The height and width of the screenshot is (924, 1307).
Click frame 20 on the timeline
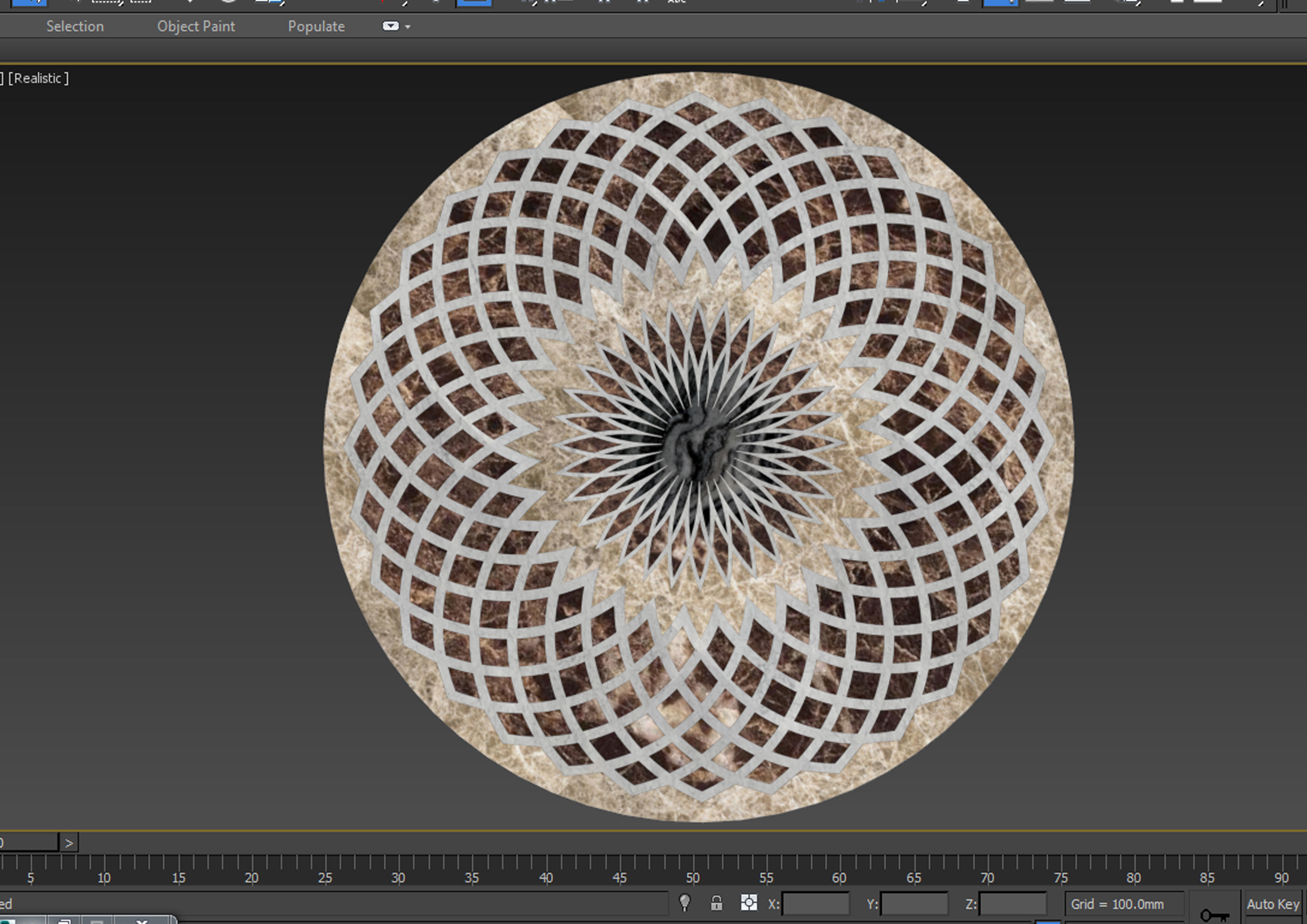251,879
